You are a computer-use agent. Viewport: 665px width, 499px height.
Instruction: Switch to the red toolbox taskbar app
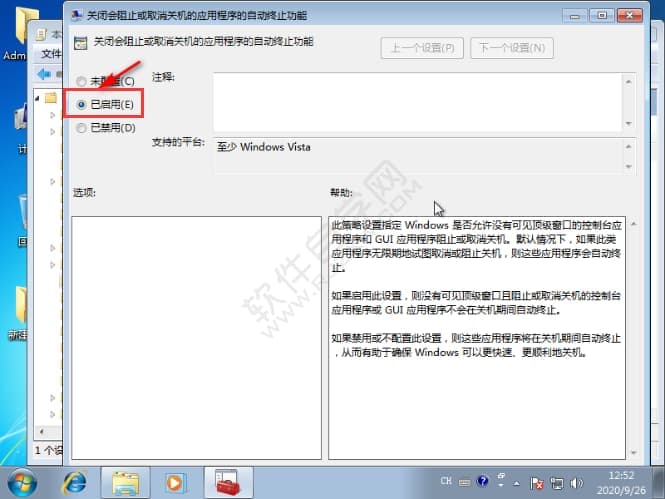tap(228, 483)
